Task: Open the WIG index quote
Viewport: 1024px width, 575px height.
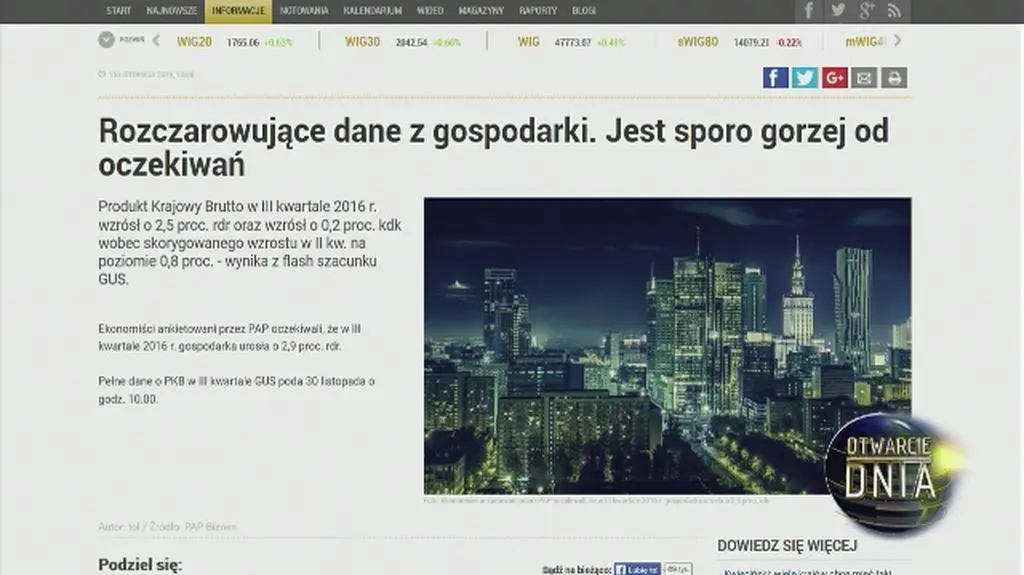Action: point(528,42)
